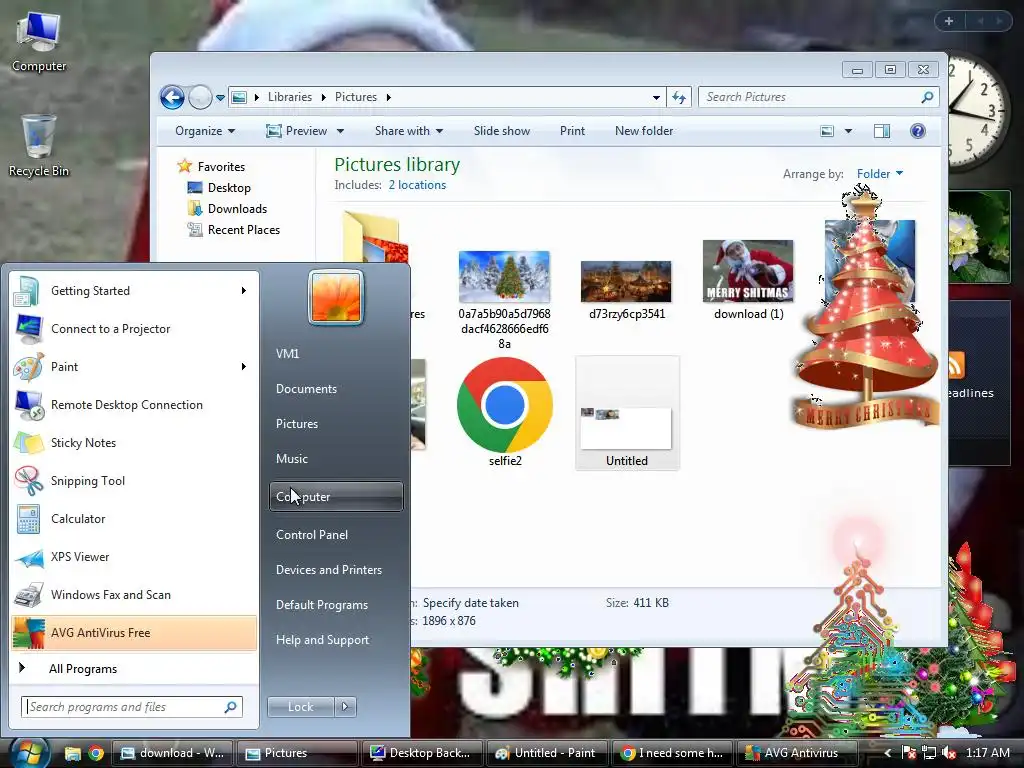Click Print in Explorer toolbar
Screen dimensions: 1024x768
572,131
